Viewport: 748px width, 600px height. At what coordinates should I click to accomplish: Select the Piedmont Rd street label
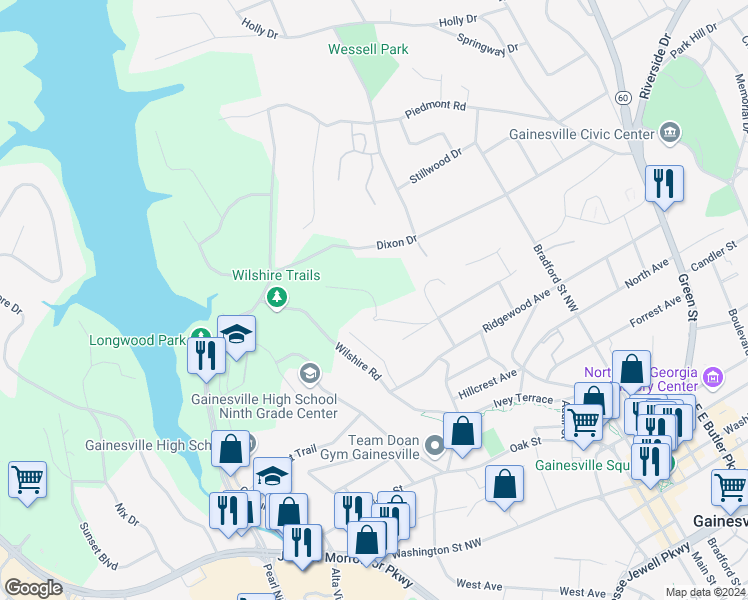[x=435, y=108]
